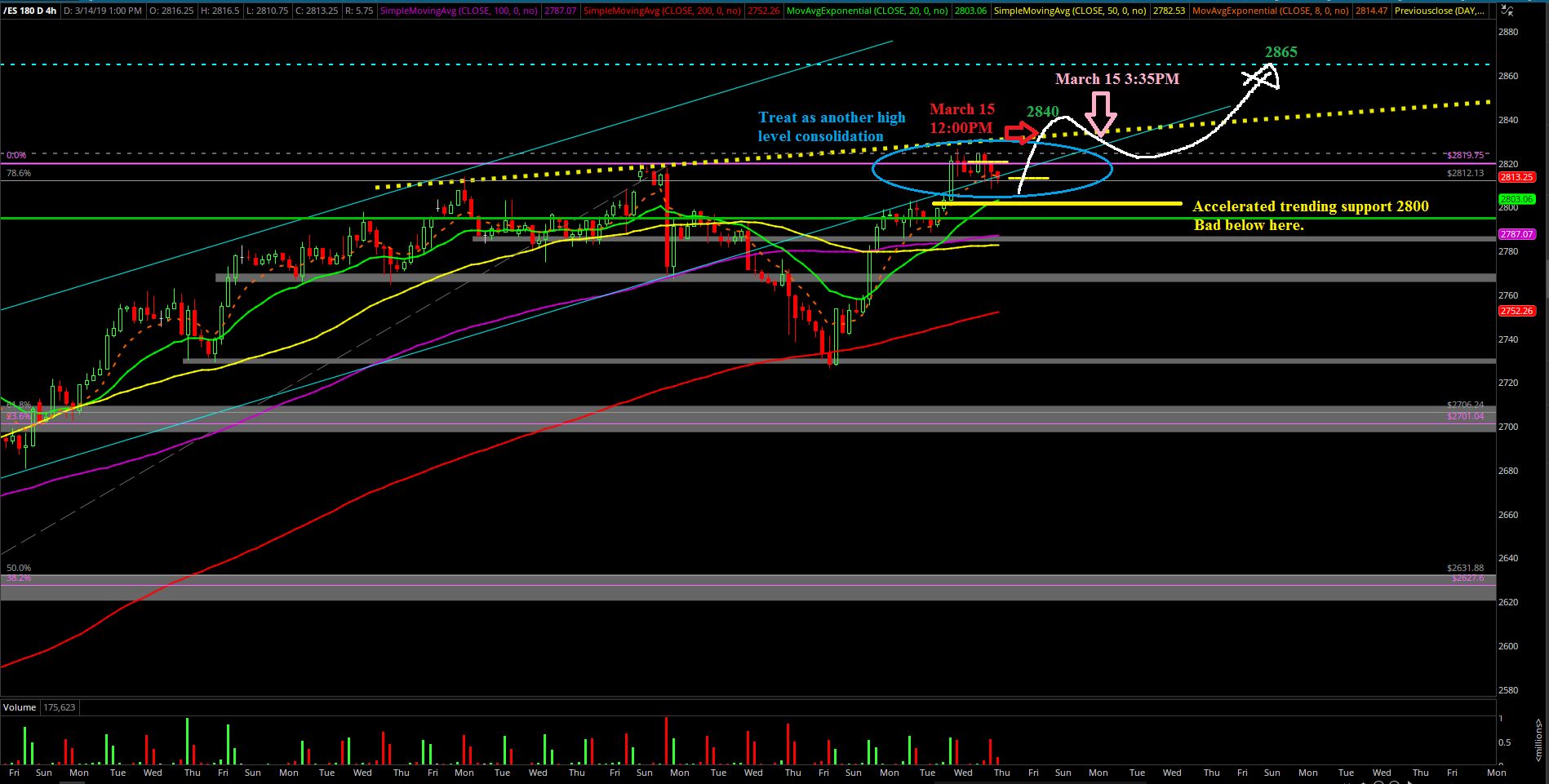Click the /ES 180 D 4h symbol label
This screenshot has height=784, width=1549.
point(29,11)
